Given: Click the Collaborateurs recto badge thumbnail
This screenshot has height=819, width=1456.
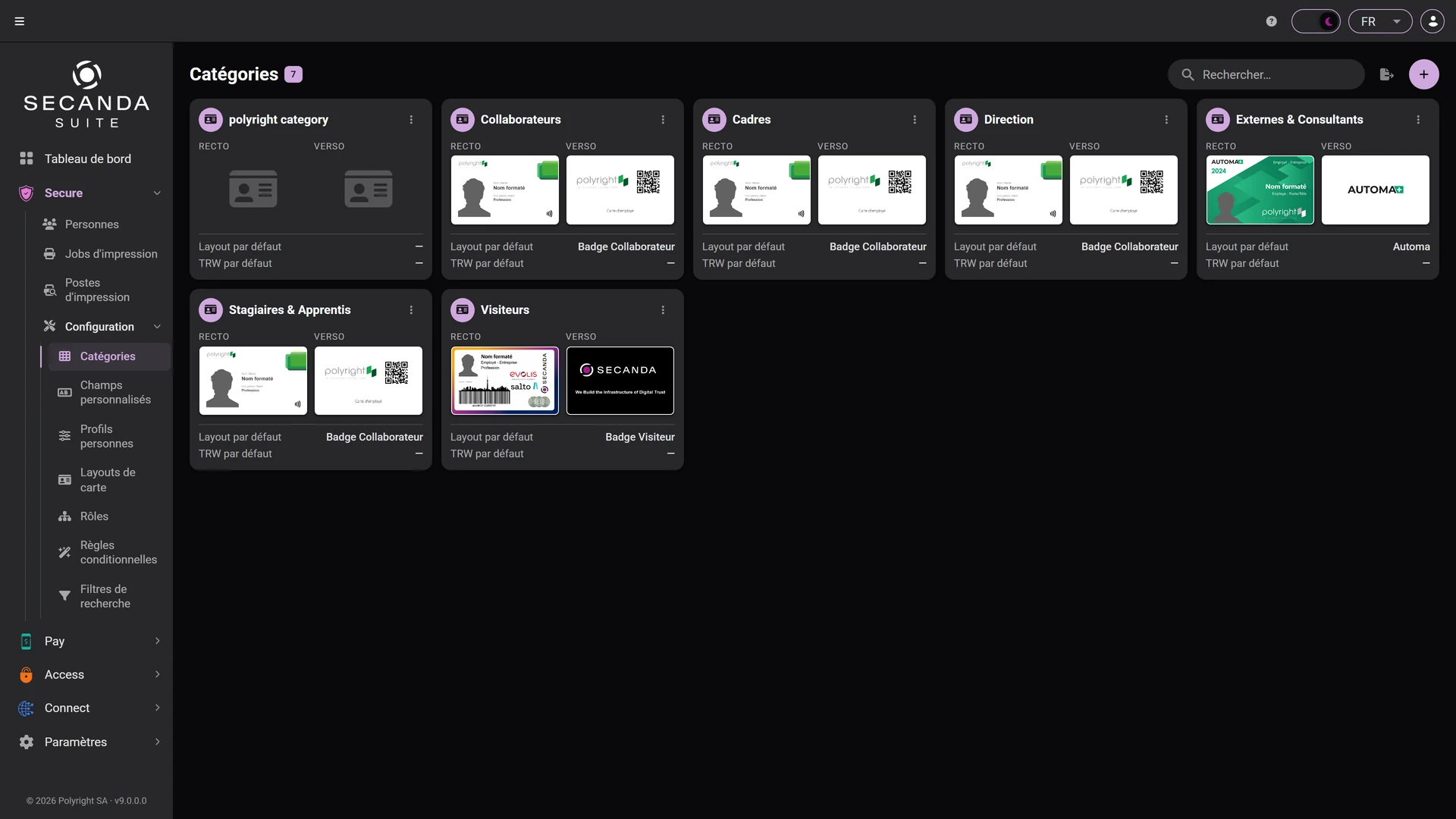Looking at the screenshot, I should [505, 190].
